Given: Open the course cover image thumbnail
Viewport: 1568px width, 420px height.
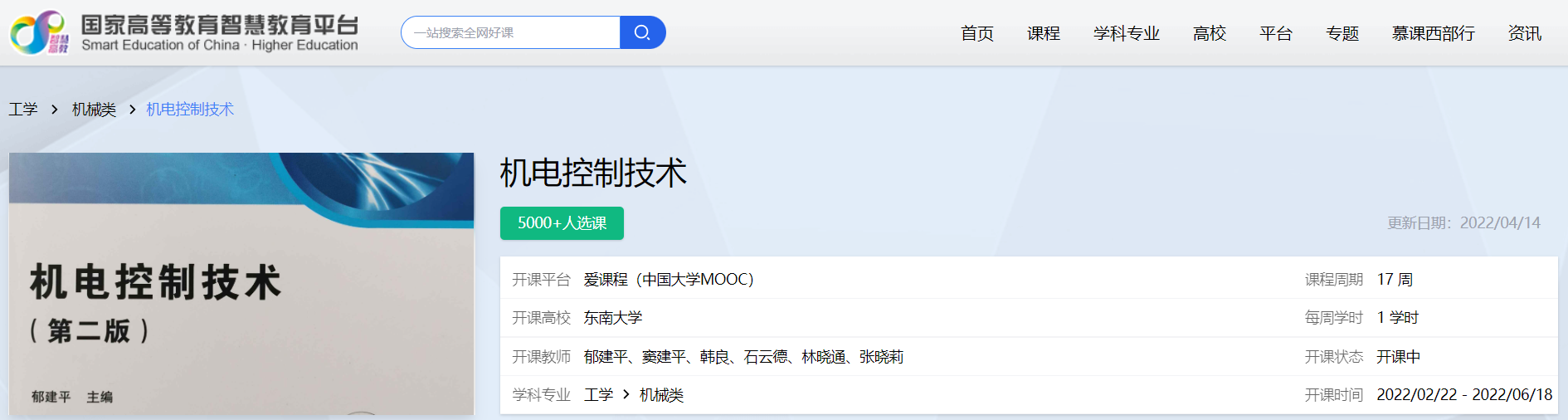Looking at the screenshot, I should pos(241,283).
